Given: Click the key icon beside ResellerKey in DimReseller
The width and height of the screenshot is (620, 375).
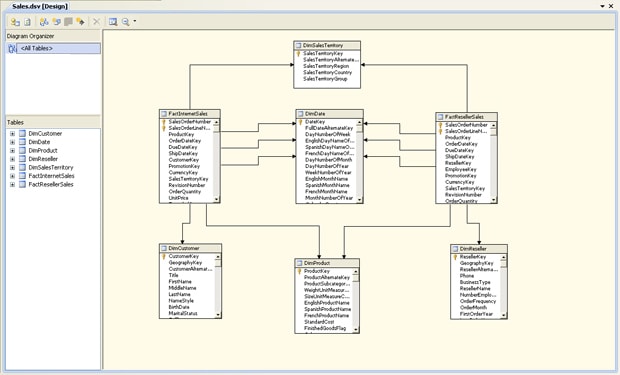Looking at the screenshot, I should pyautogui.click(x=455, y=257).
